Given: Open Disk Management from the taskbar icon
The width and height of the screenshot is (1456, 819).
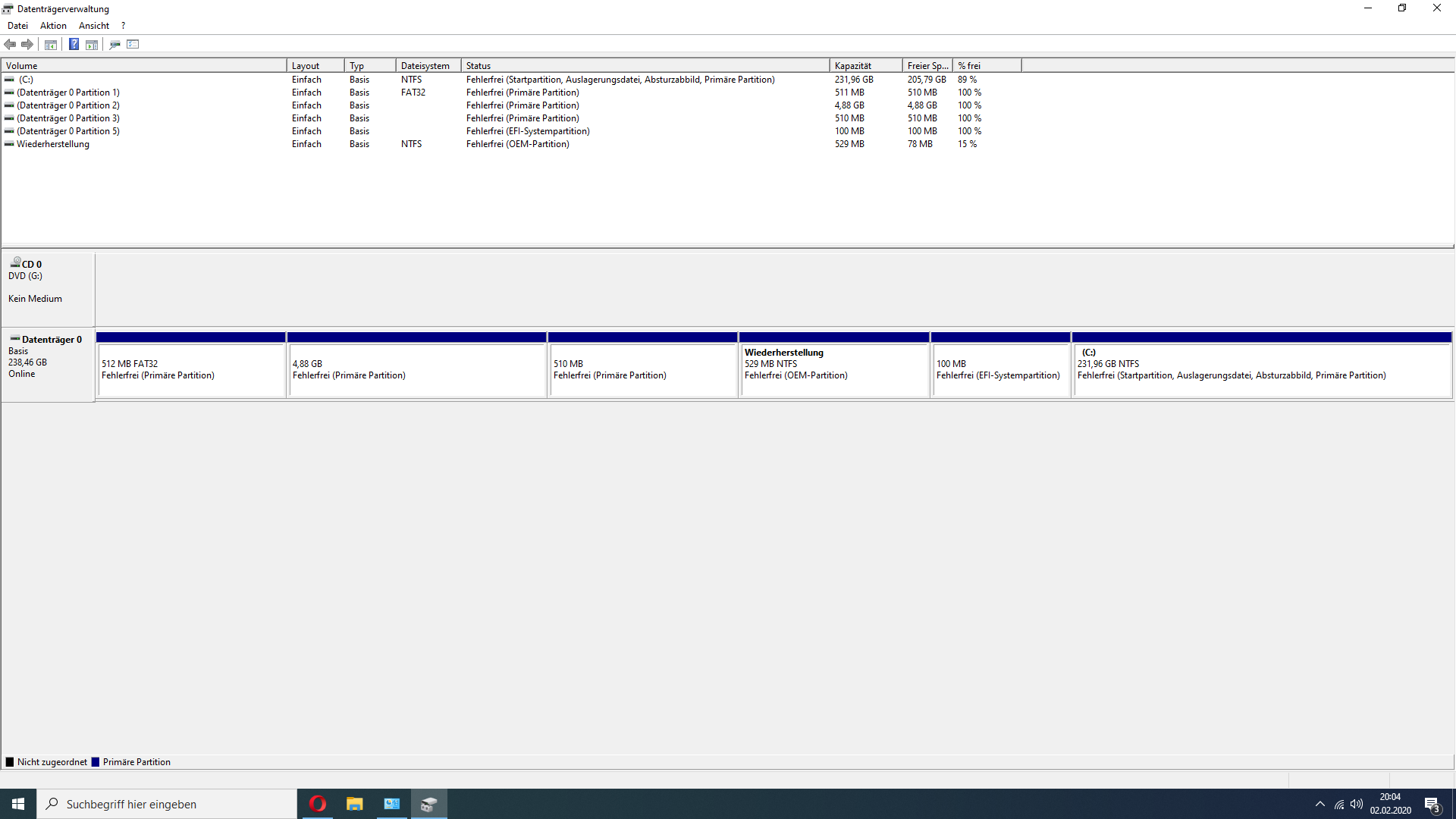Looking at the screenshot, I should [x=429, y=804].
